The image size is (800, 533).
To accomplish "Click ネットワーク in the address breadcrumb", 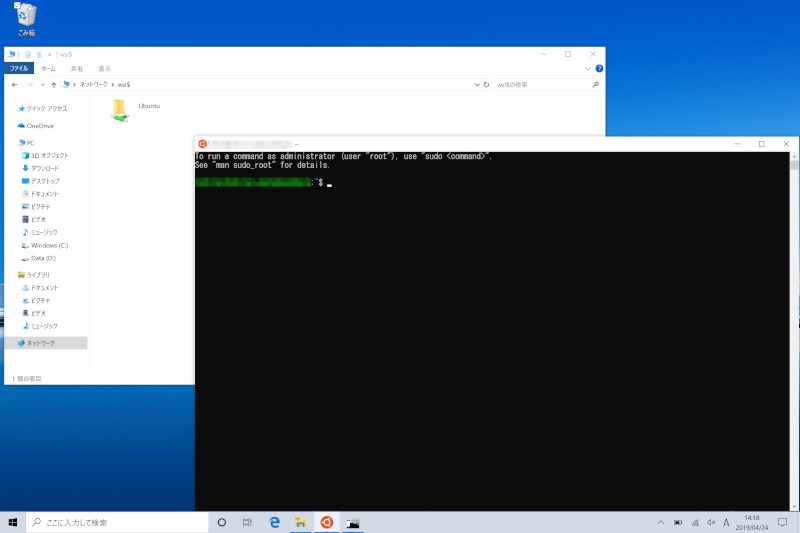I will click(x=93, y=85).
